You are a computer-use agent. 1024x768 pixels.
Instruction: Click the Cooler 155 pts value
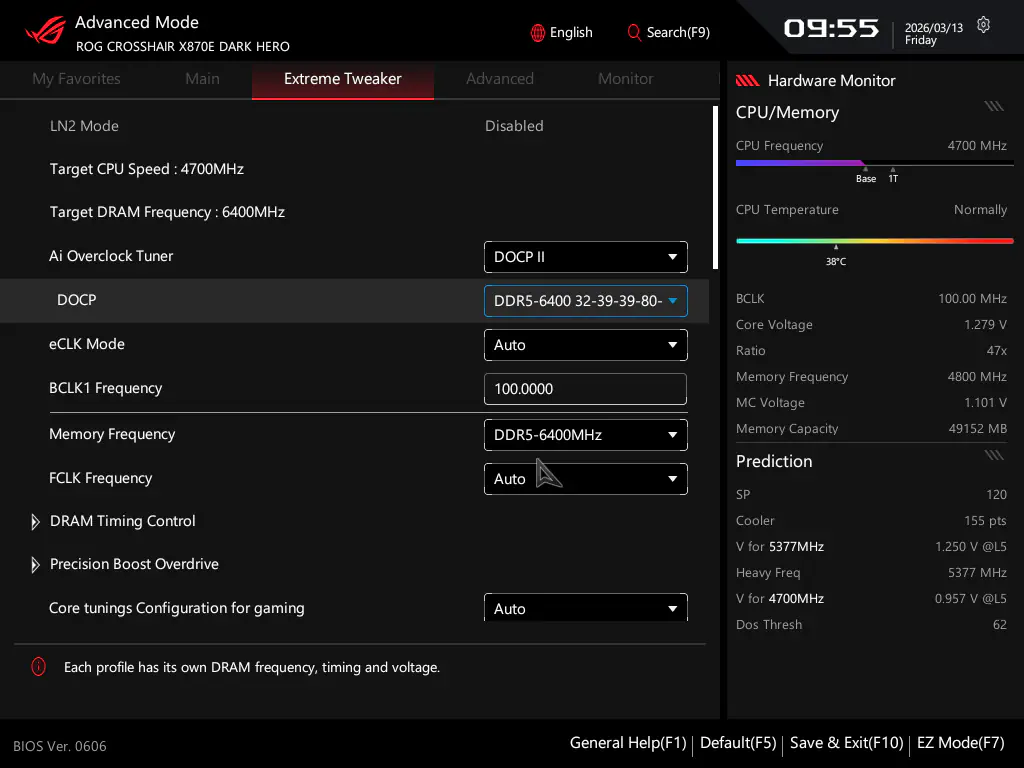point(985,520)
